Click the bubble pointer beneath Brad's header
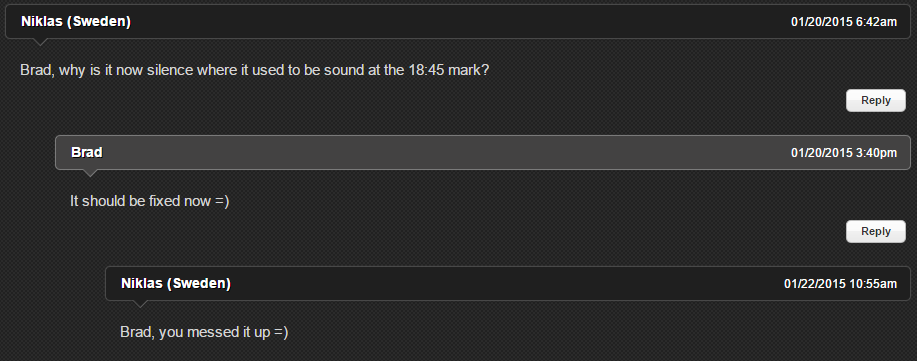 point(89,173)
